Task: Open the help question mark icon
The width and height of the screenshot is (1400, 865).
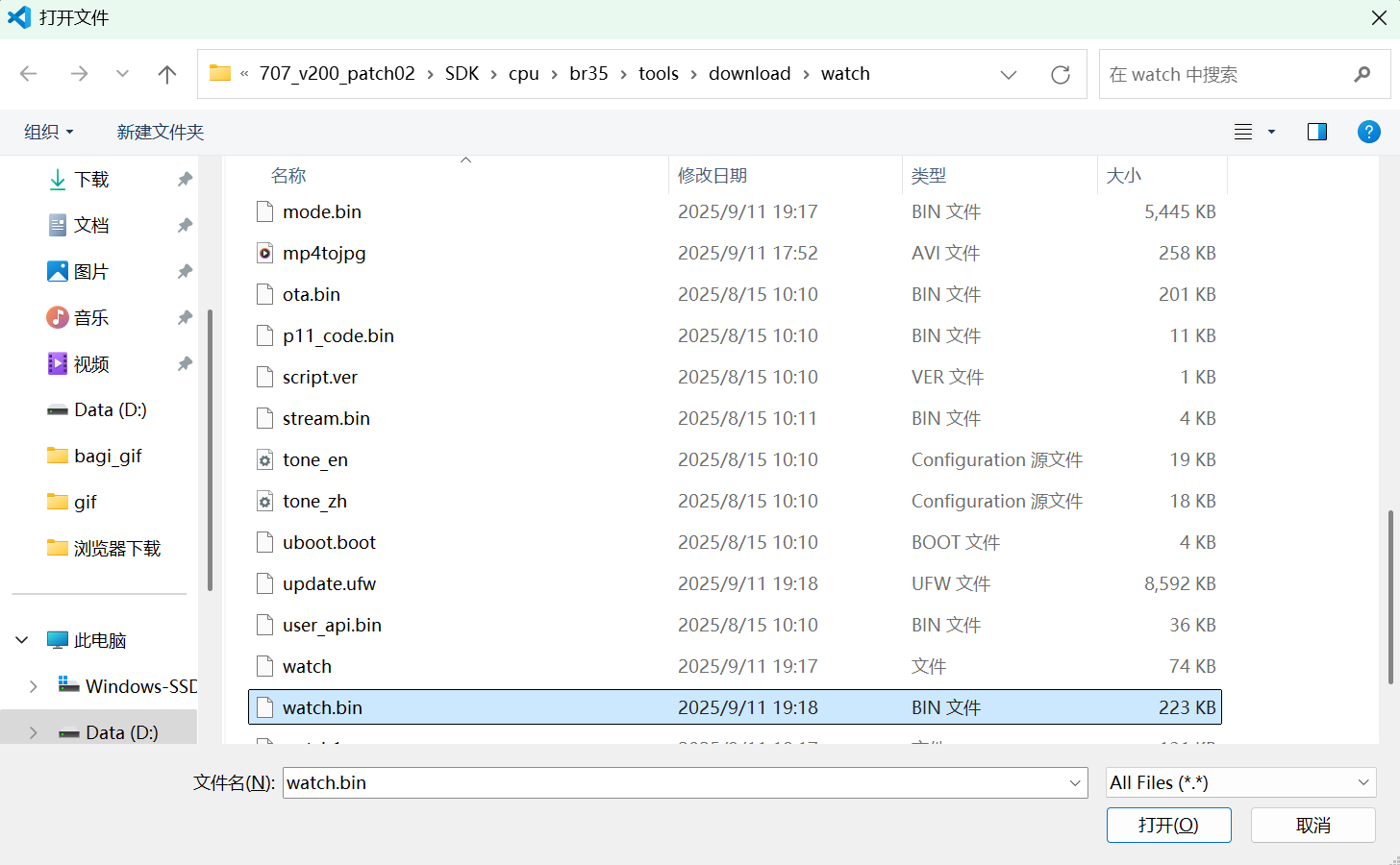Action: [x=1369, y=132]
